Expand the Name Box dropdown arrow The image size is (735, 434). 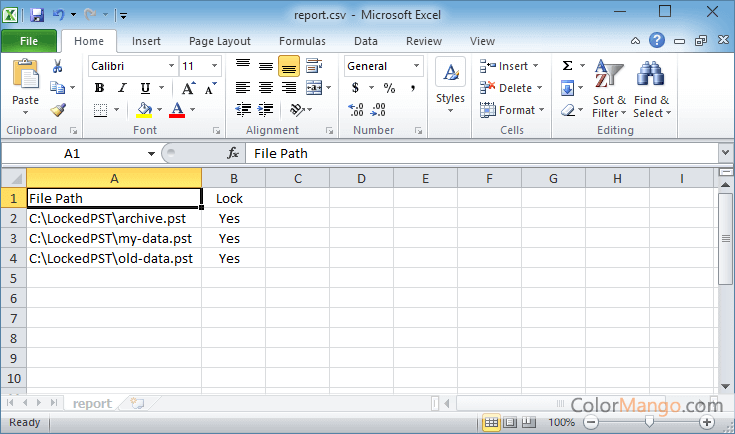151,153
